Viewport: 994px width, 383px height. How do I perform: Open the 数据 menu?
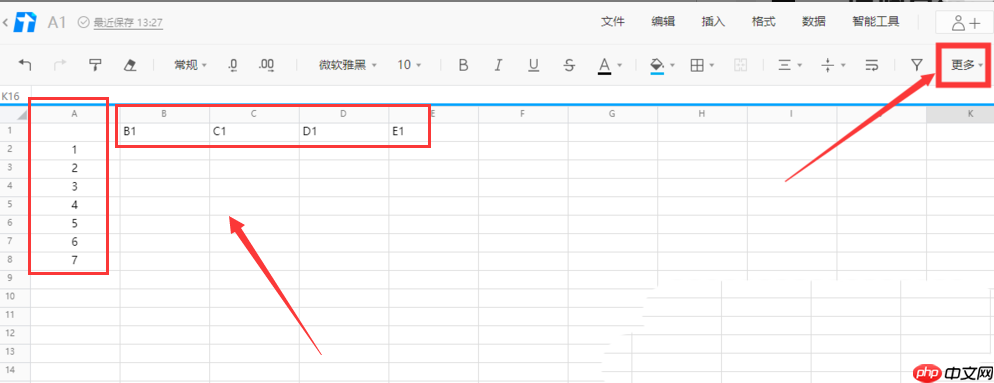813,22
